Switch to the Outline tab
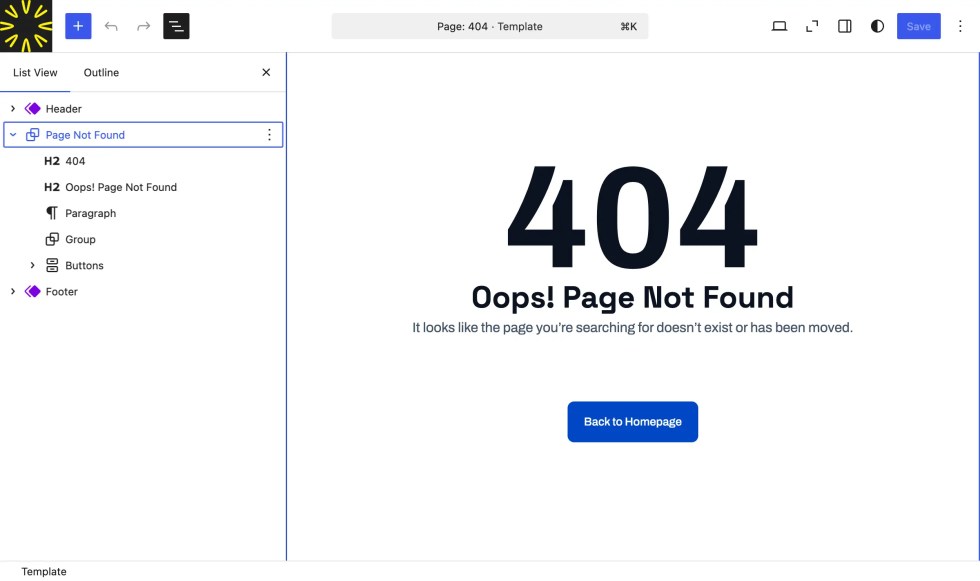Image resolution: width=980 pixels, height=581 pixels. [101, 72]
